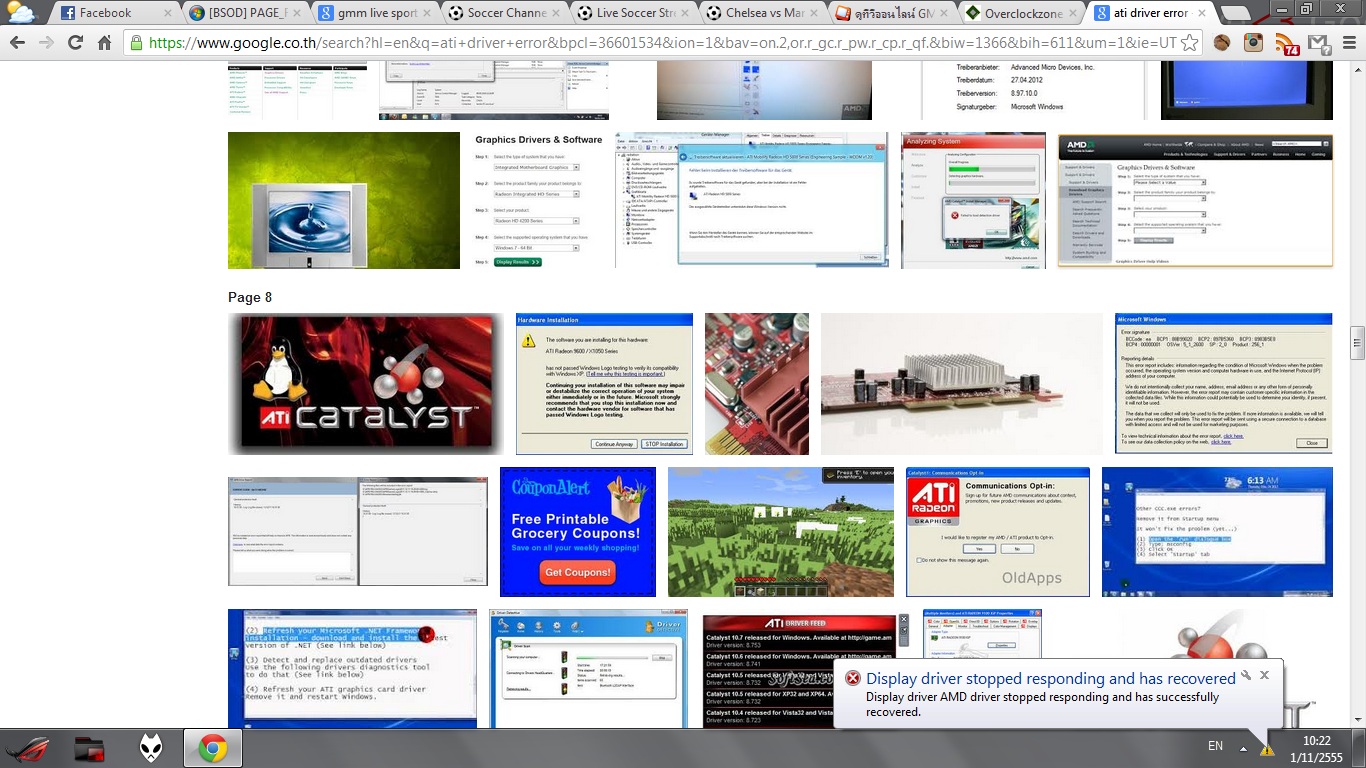Screen dimensions: 1366x768
Task: Open the red graphics card heatsink image
Action: (x=962, y=384)
